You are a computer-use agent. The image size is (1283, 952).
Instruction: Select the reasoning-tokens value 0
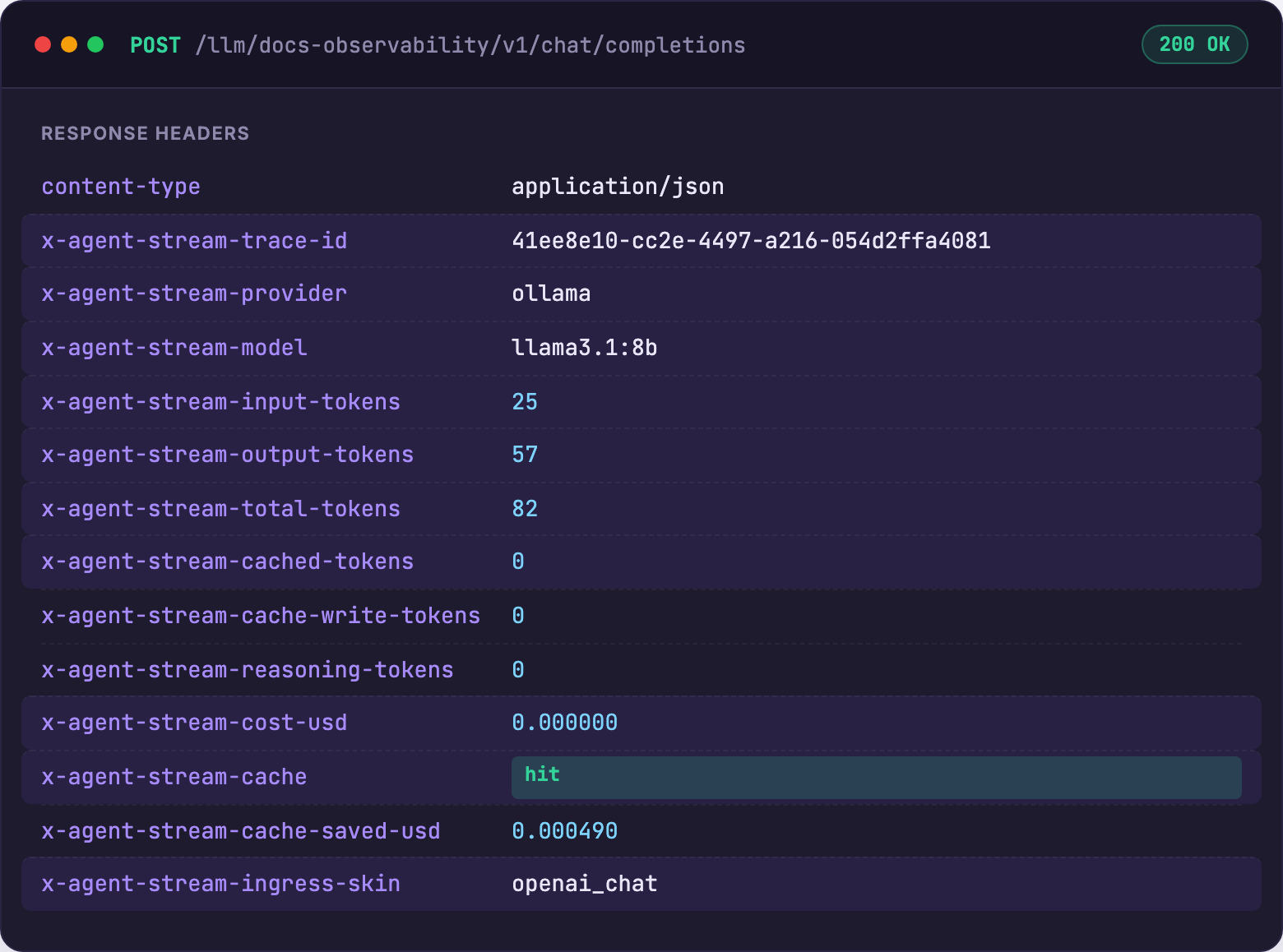point(518,670)
